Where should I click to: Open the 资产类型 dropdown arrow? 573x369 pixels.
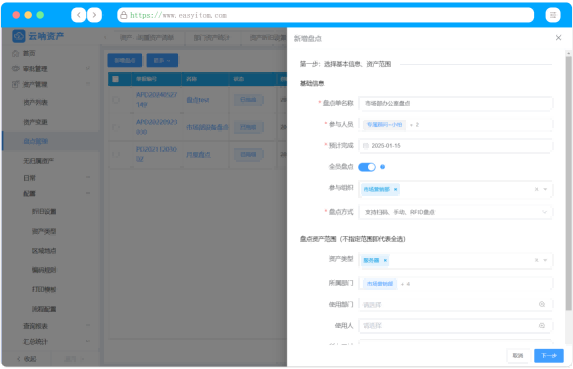tap(545, 260)
